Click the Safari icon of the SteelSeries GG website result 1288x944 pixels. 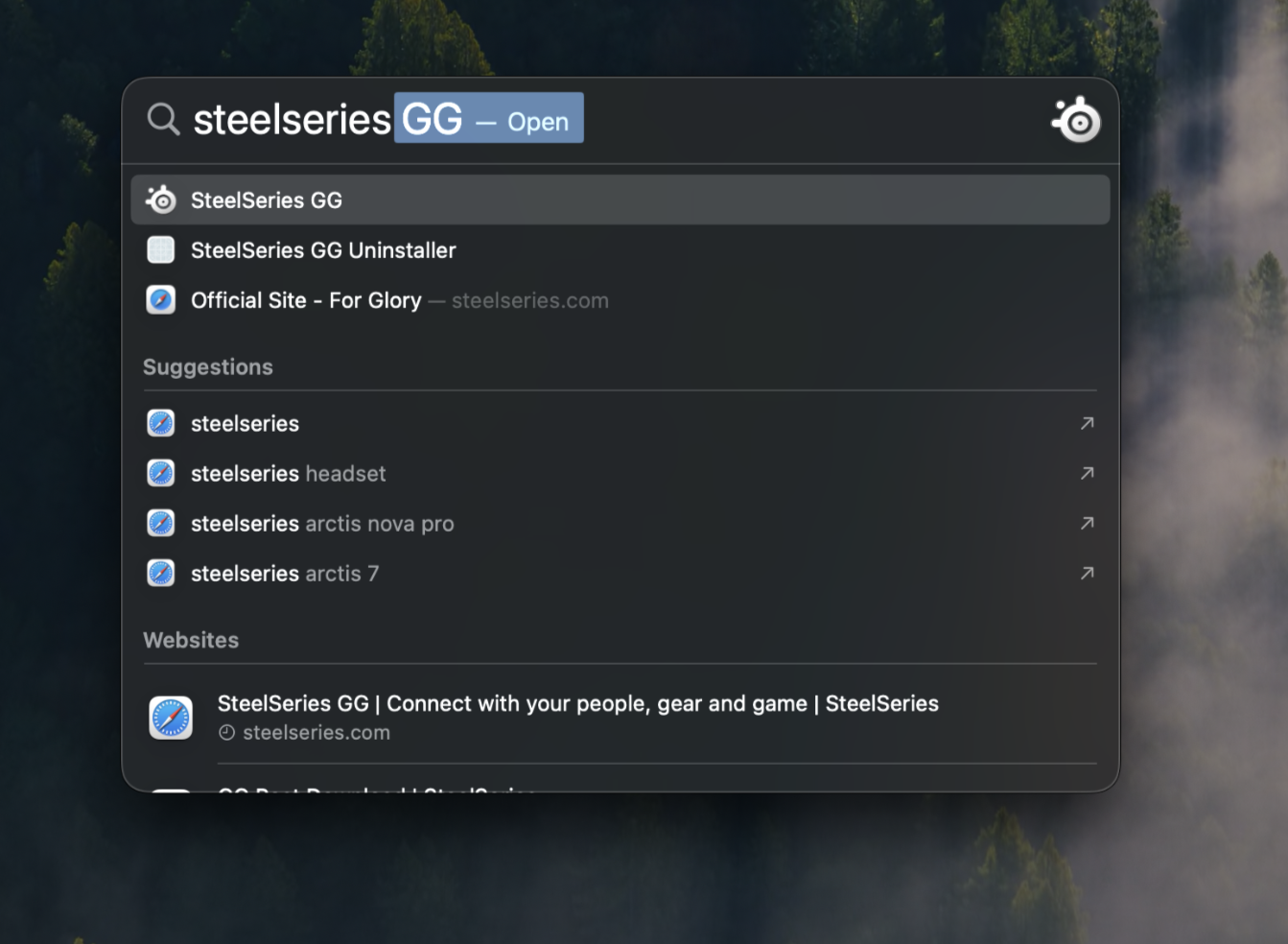pos(171,718)
